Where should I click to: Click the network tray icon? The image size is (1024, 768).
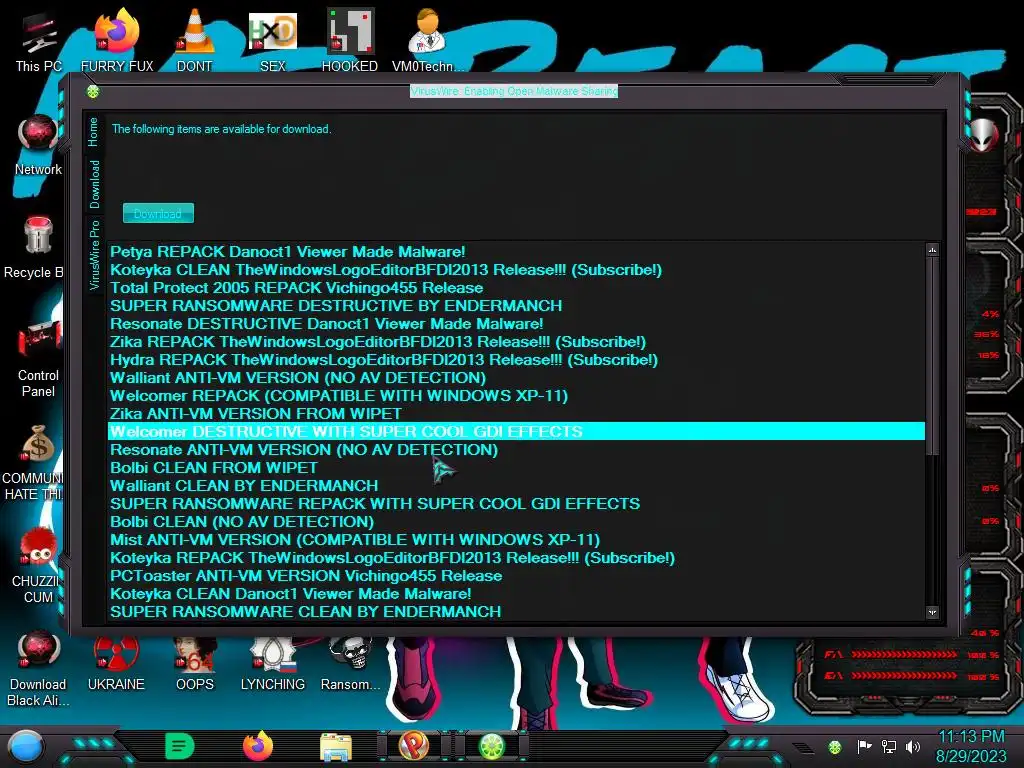[x=889, y=746]
